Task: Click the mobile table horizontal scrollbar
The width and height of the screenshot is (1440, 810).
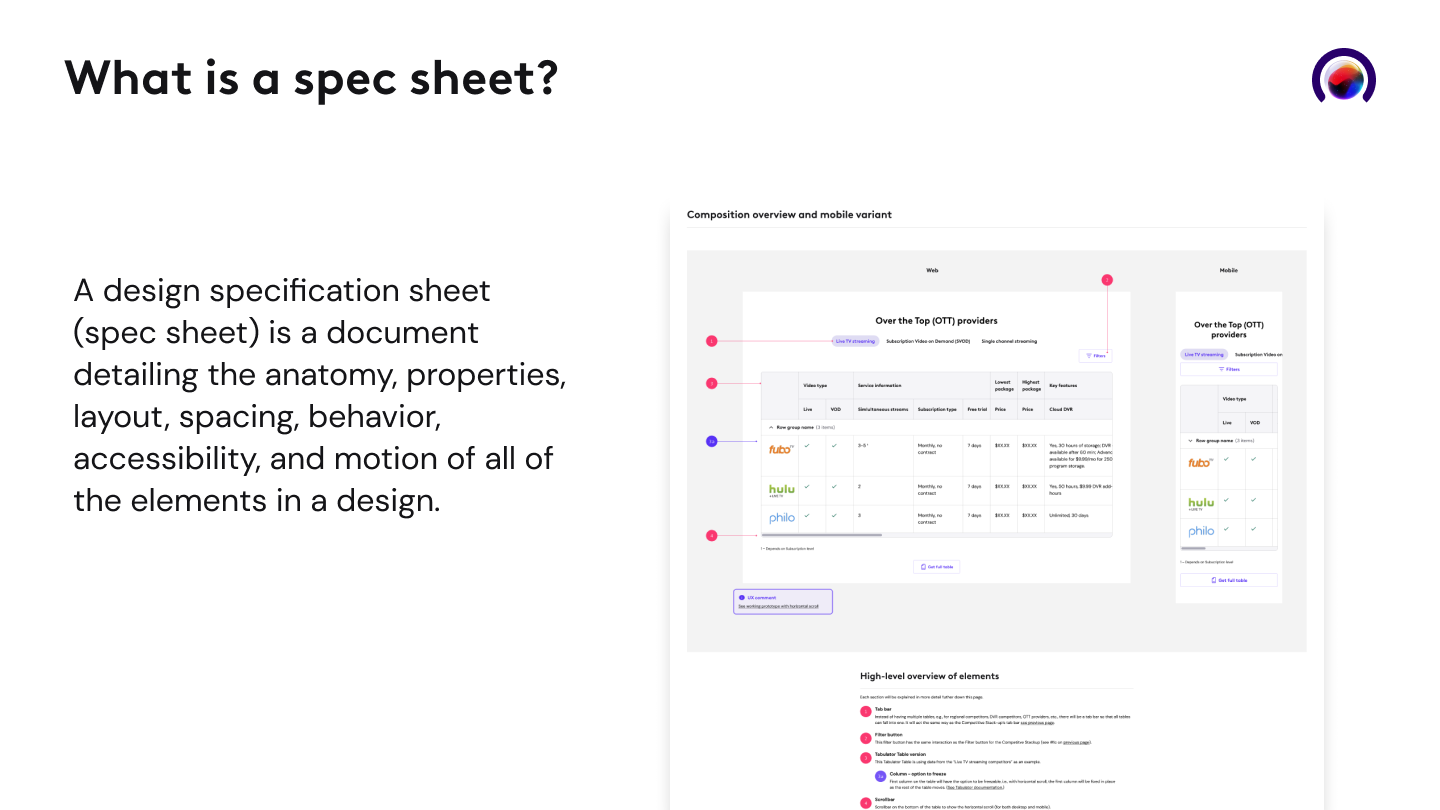Action: (x=1193, y=548)
